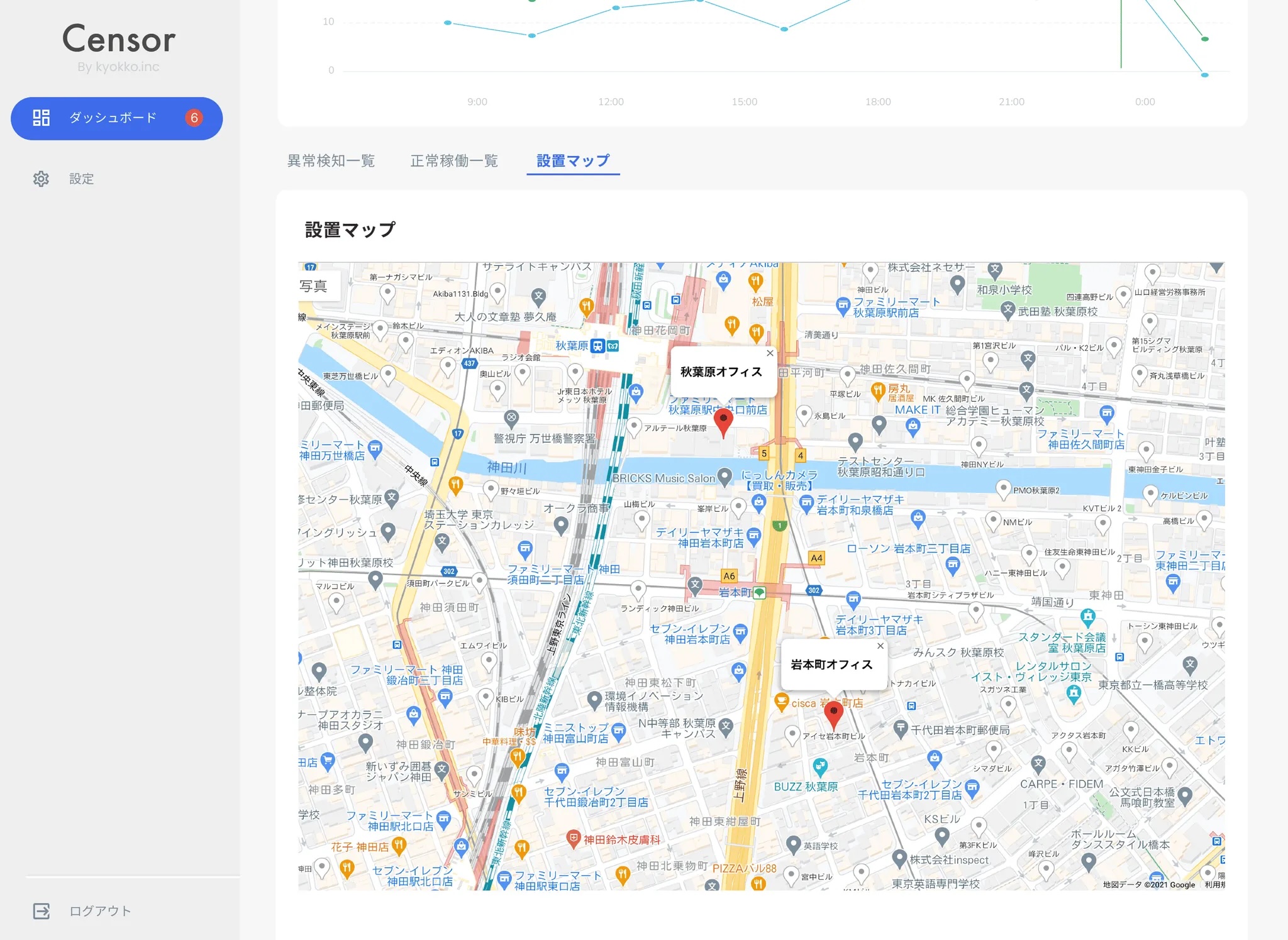Click the 警視庁 万世橋警察署 label
This screenshot has height=940, width=1288.
click(544, 438)
